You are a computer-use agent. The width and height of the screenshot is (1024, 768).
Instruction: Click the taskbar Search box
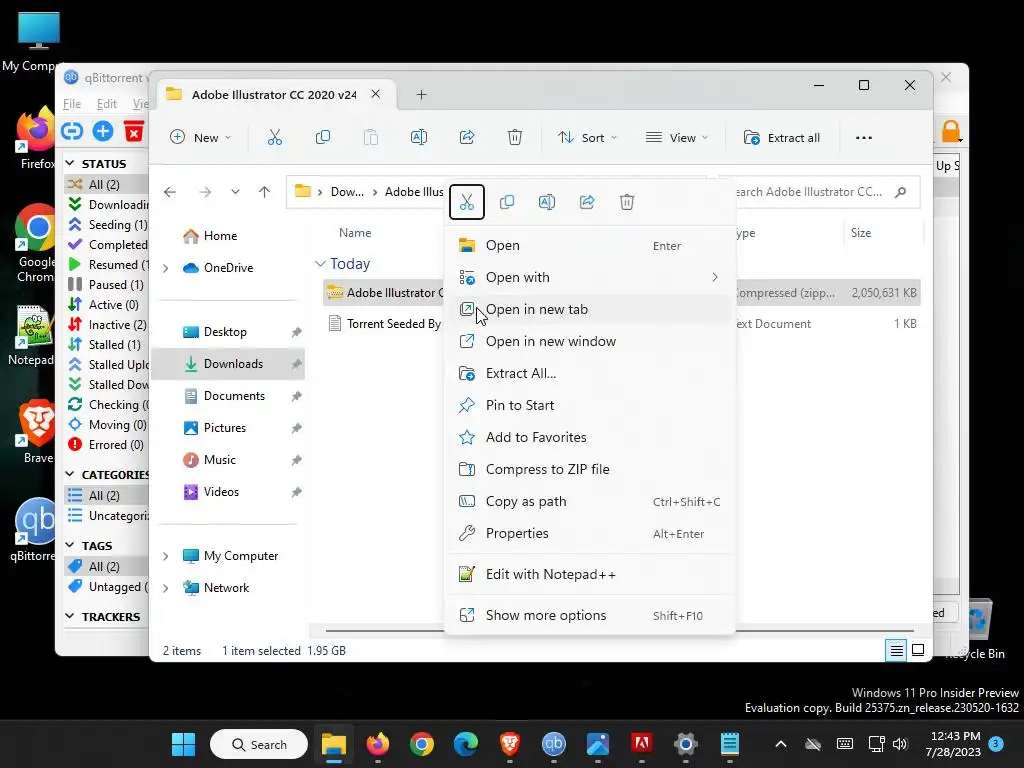coord(259,744)
